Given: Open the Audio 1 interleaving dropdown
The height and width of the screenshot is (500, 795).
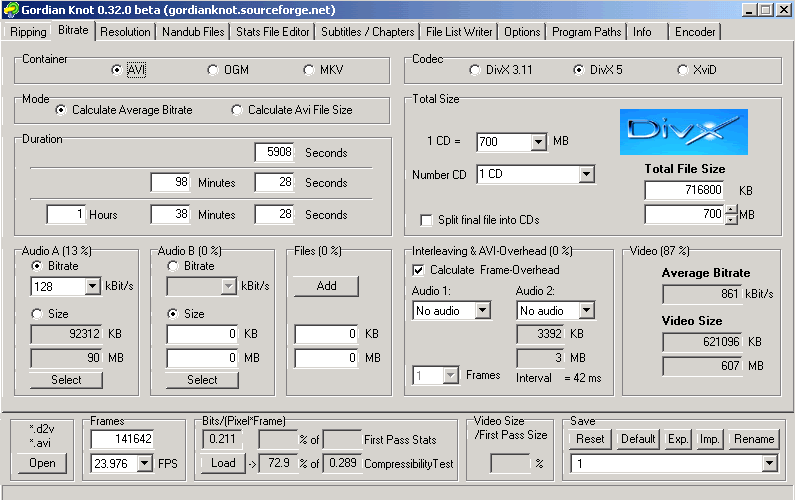Looking at the screenshot, I should (482, 310).
